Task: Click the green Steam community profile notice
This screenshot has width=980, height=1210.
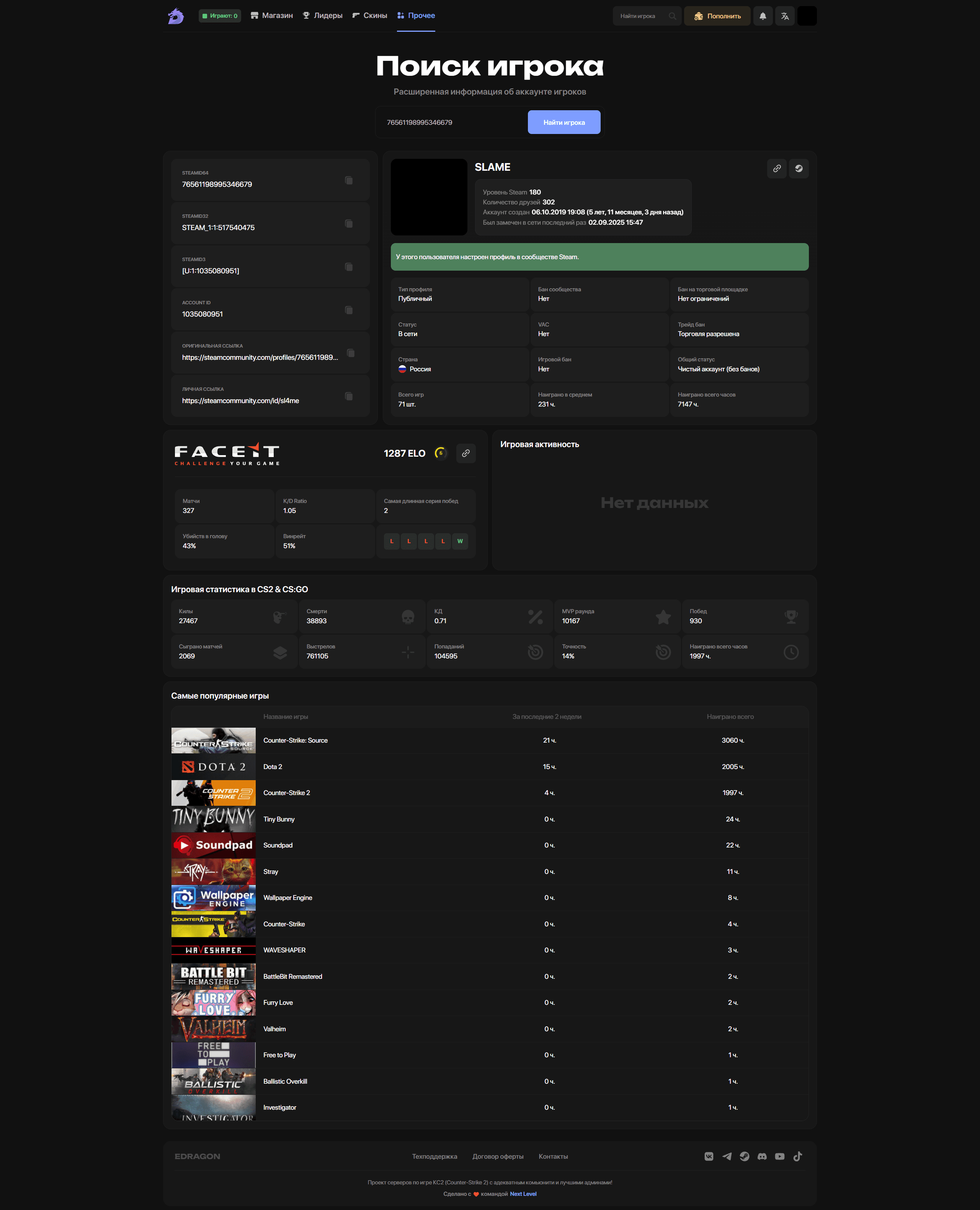Action: [599, 257]
